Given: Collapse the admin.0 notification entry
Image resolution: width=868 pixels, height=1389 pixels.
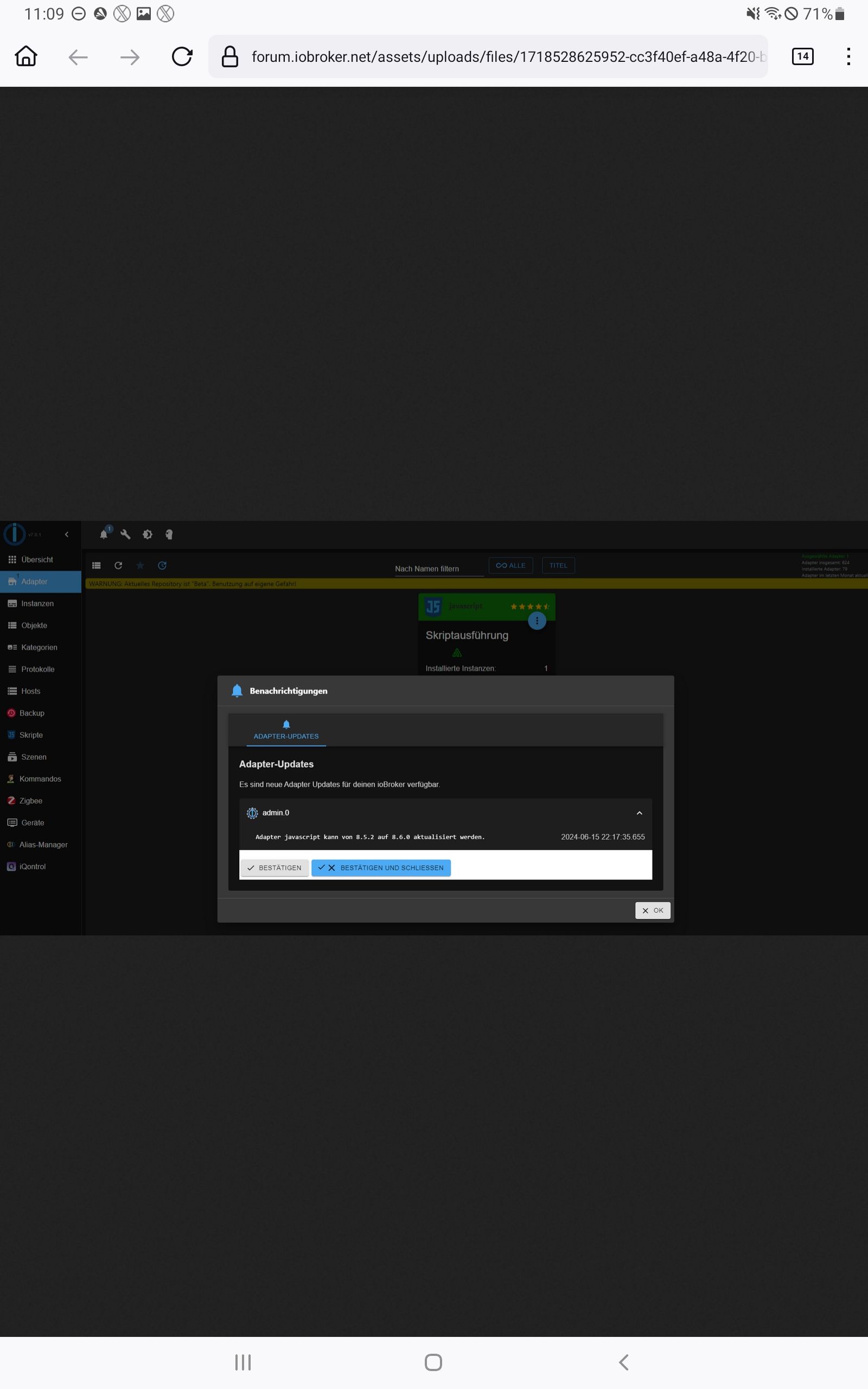Looking at the screenshot, I should click(639, 813).
